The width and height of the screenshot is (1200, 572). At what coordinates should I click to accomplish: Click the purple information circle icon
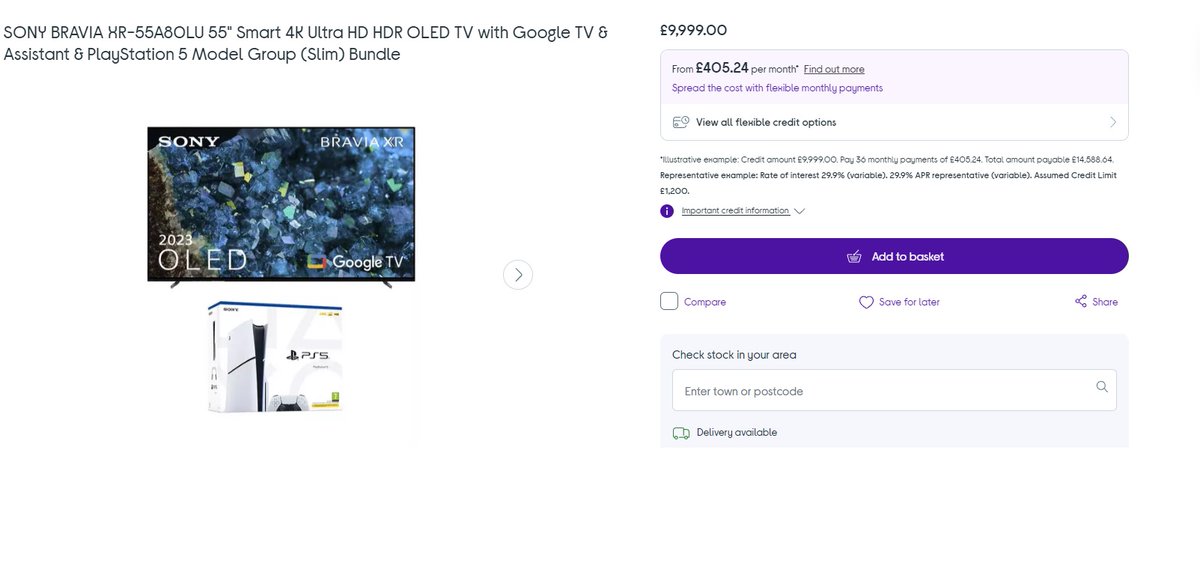(667, 211)
